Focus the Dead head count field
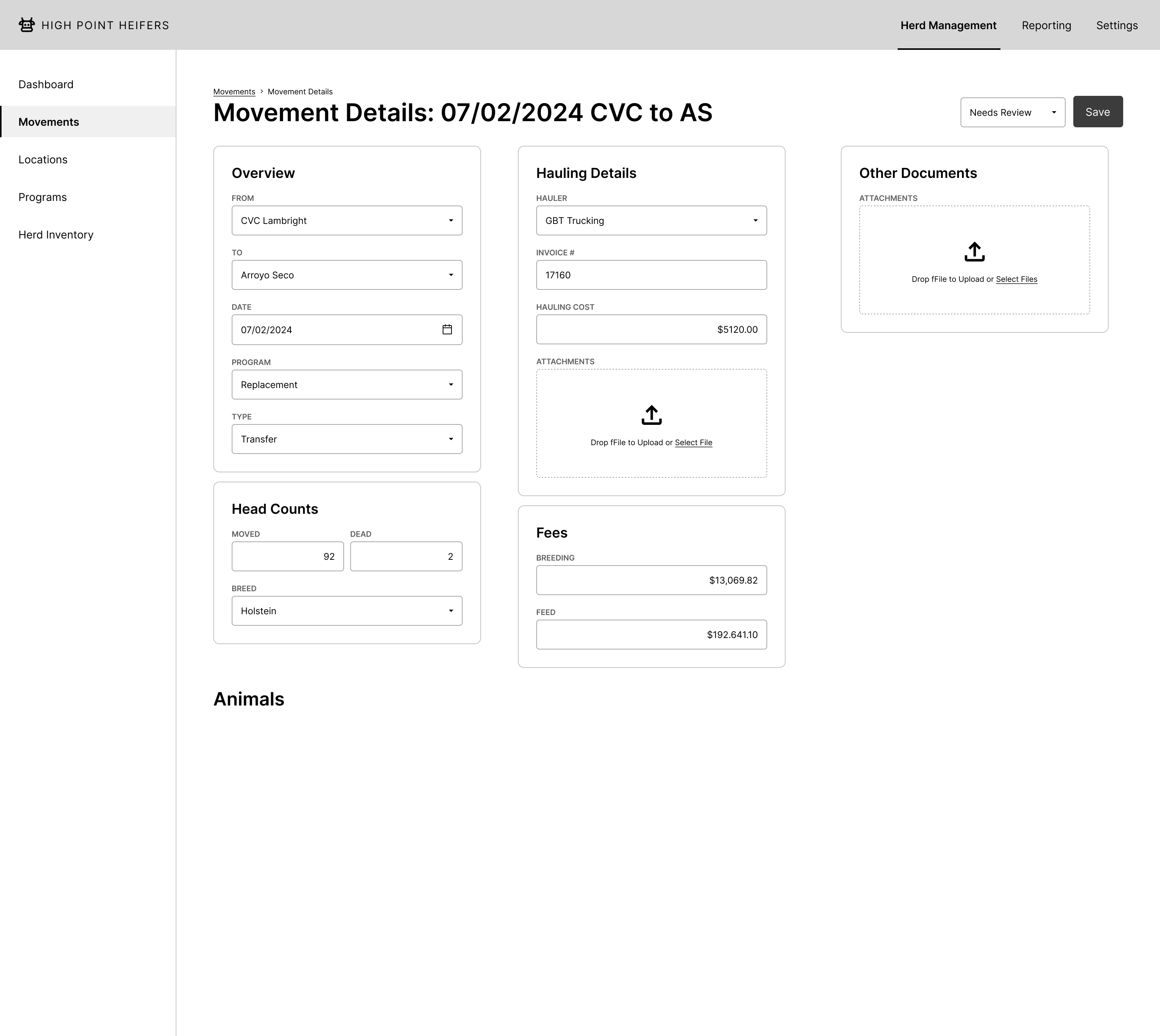Image resolution: width=1160 pixels, height=1036 pixels. tap(405, 556)
